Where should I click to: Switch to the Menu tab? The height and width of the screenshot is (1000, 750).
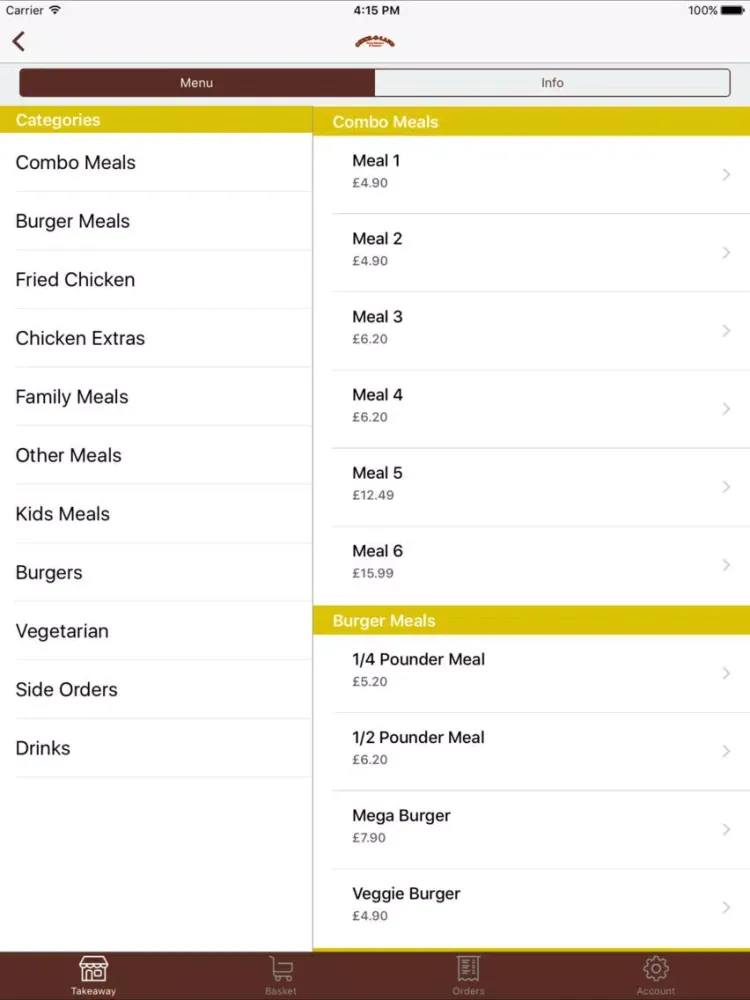tap(197, 83)
